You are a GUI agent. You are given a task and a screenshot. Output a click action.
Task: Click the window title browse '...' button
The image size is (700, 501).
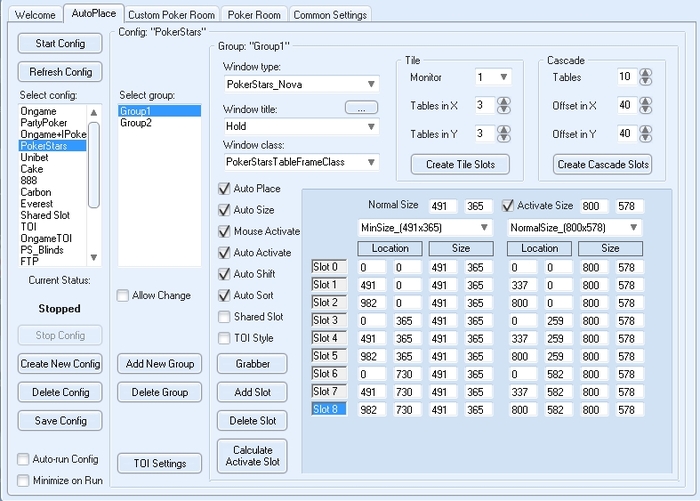[361, 108]
